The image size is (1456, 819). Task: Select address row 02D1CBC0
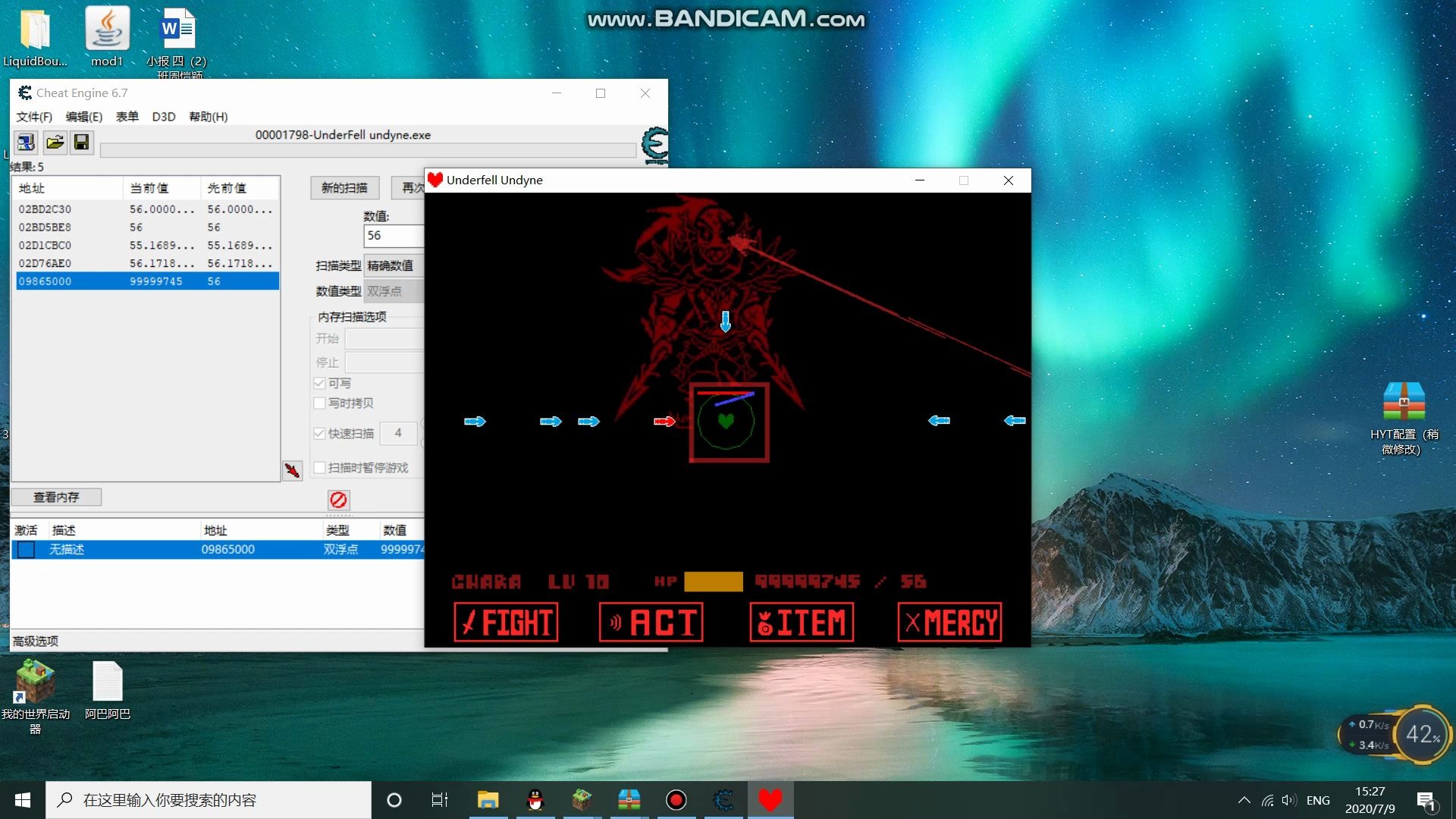147,246
